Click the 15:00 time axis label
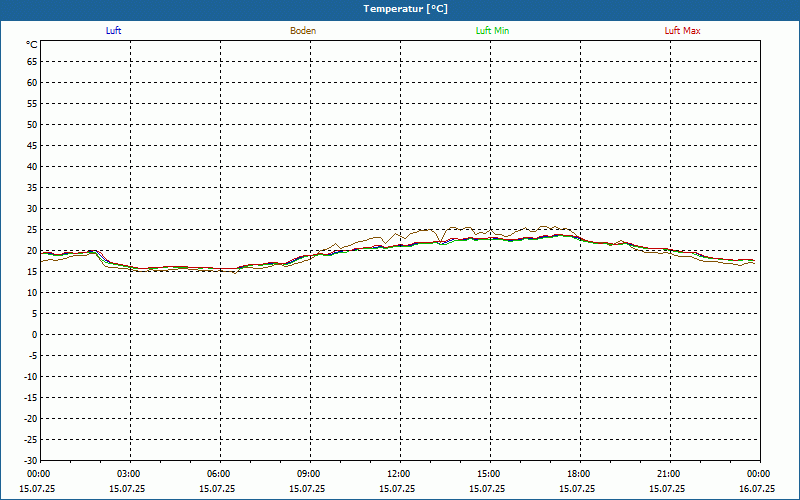 490,474
